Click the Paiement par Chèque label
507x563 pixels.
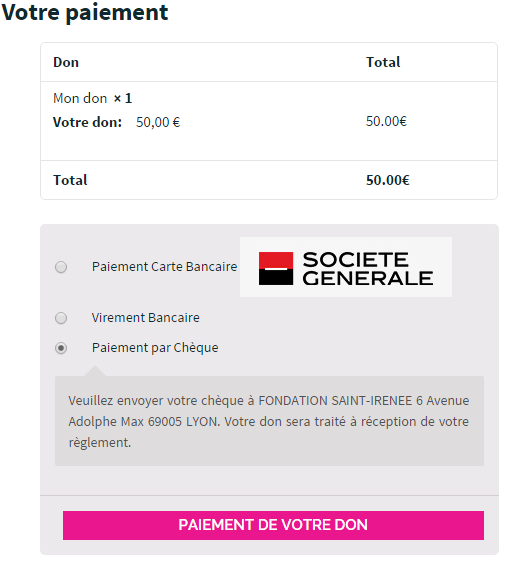(x=155, y=348)
